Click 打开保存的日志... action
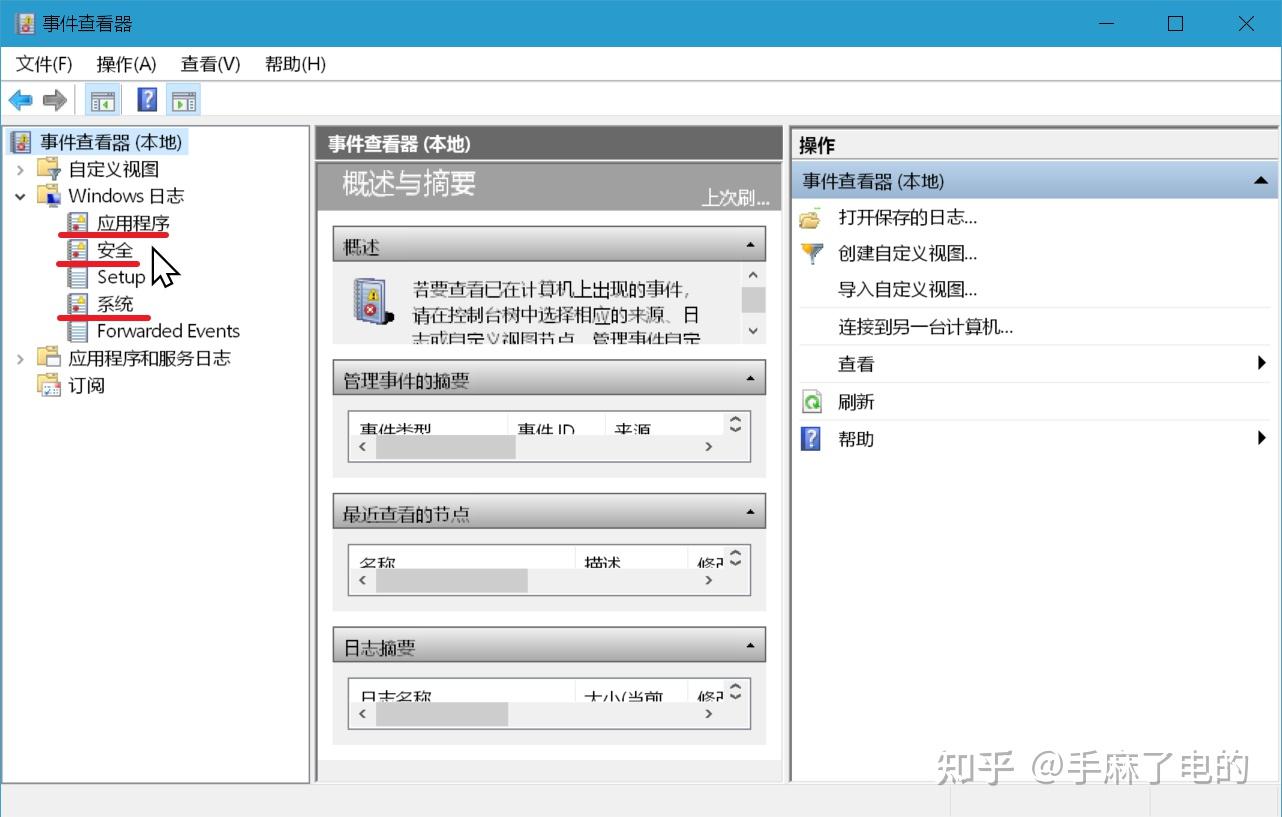Viewport: 1282px width, 817px height. [x=907, y=217]
